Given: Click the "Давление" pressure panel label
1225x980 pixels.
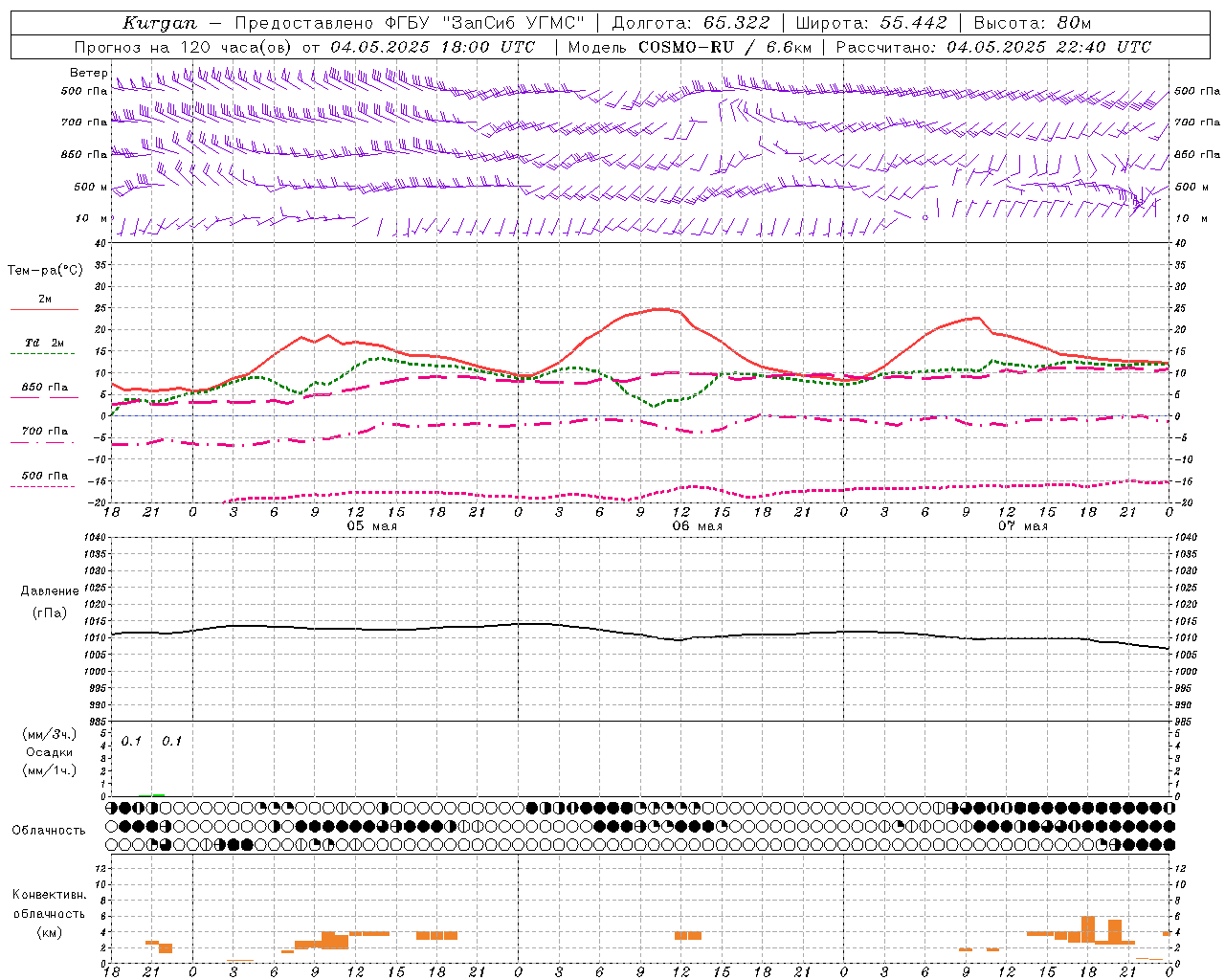Looking at the screenshot, I should [x=50, y=591].
